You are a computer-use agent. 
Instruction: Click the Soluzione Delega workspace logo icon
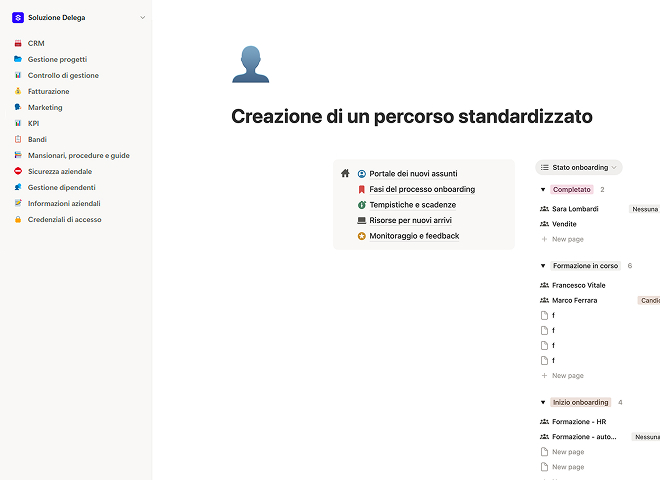(18, 18)
